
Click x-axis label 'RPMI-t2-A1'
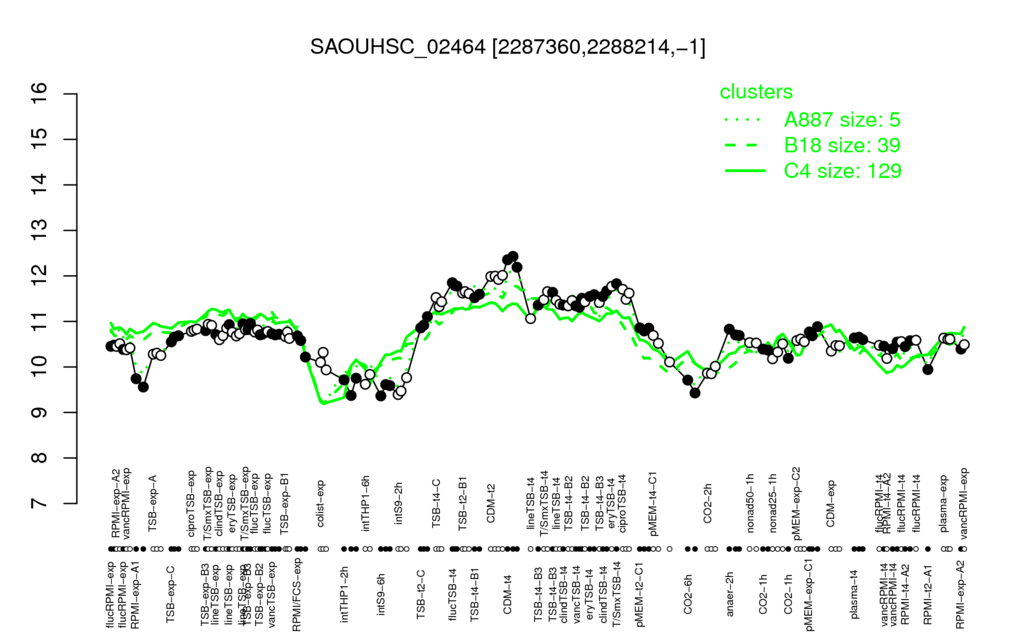point(927,593)
